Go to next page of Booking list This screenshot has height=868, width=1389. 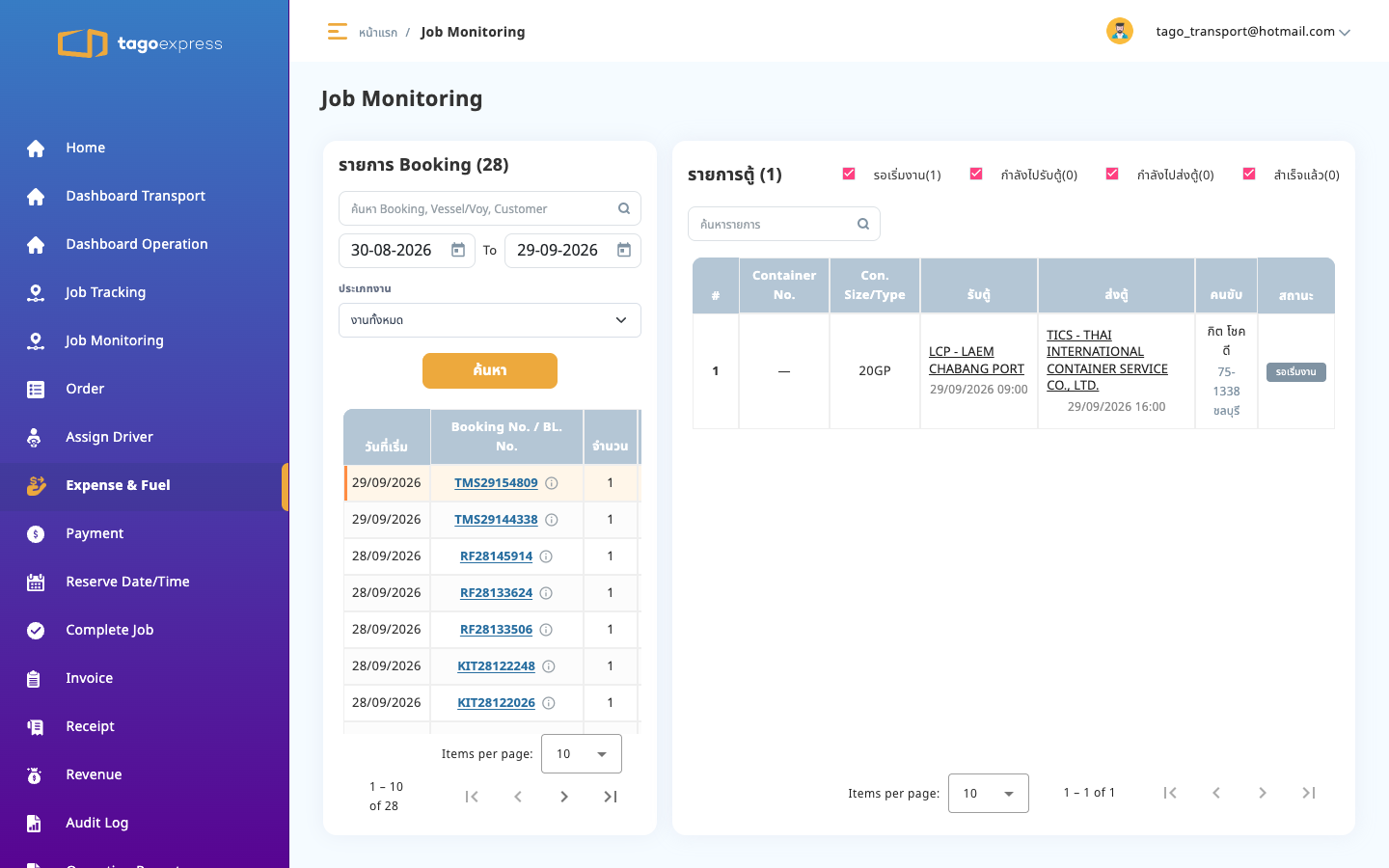pos(564,797)
